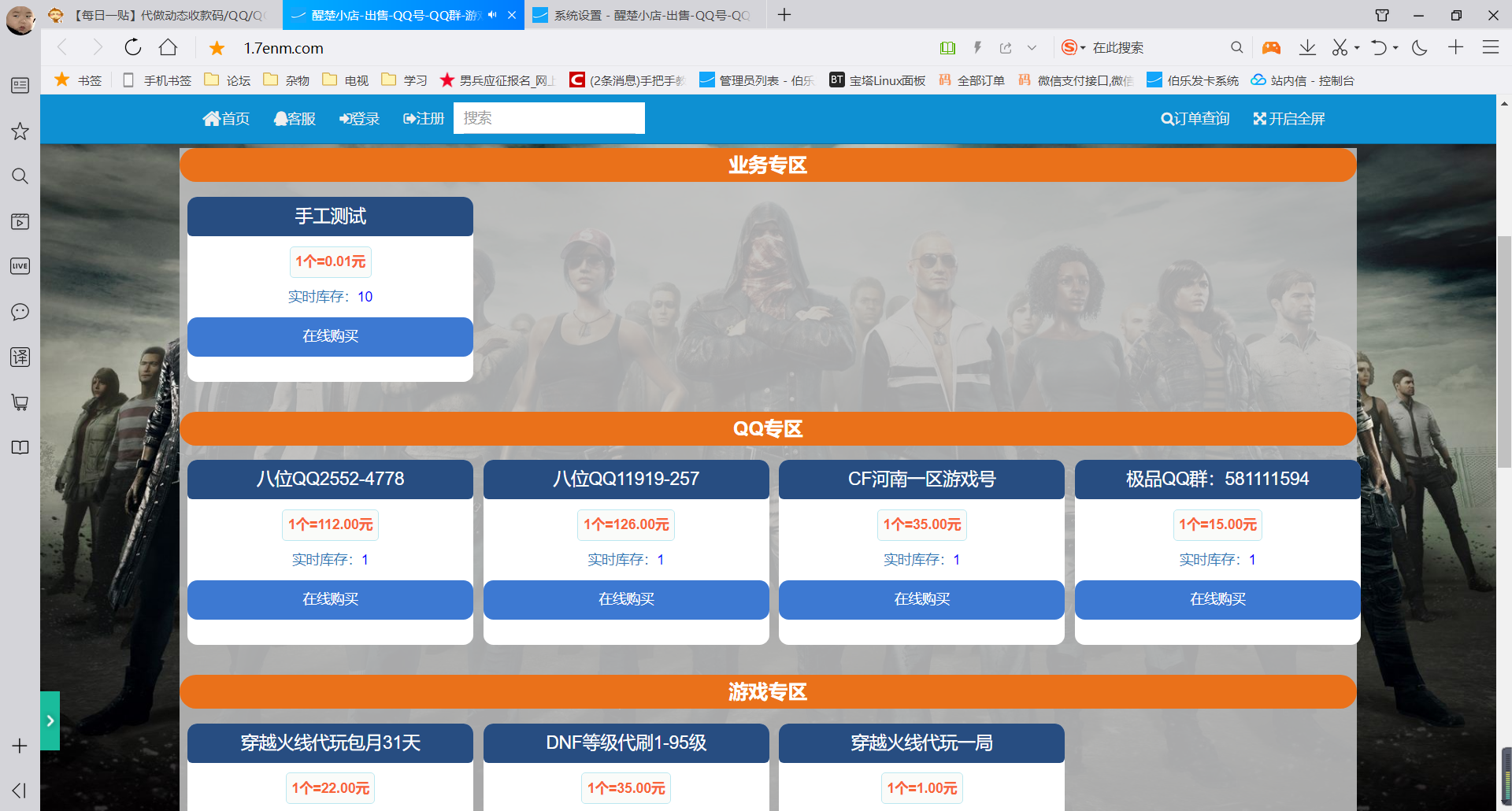Click 首页 in site navigation
The image size is (1512, 811).
(226, 118)
